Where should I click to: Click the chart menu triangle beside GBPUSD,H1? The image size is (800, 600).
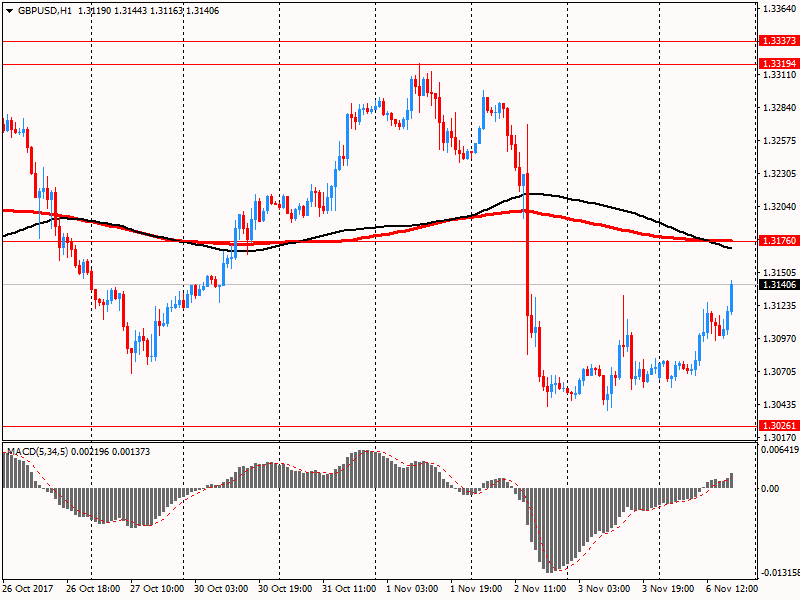pyautogui.click(x=10, y=11)
